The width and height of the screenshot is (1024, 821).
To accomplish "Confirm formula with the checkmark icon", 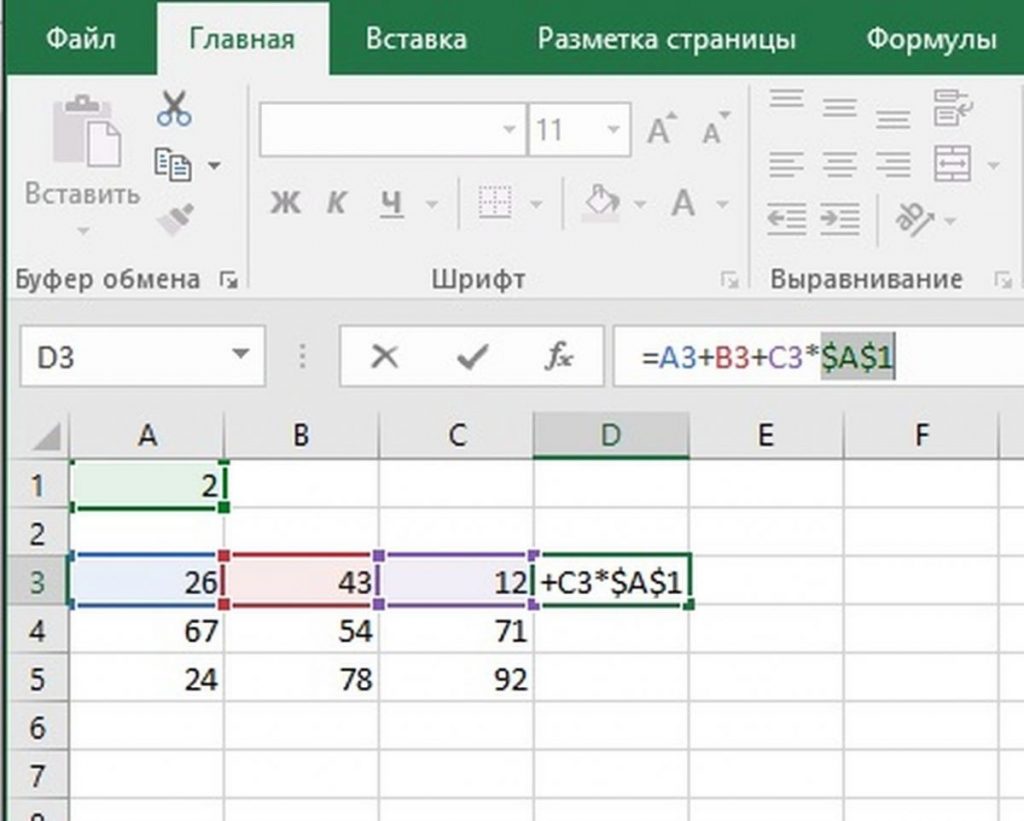I will [471, 357].
